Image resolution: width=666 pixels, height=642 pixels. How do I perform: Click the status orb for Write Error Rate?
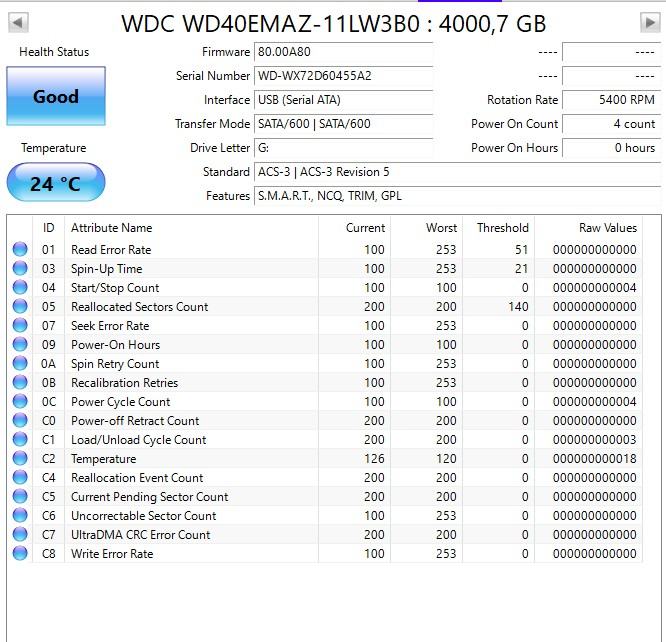click(x=20, y=554)
